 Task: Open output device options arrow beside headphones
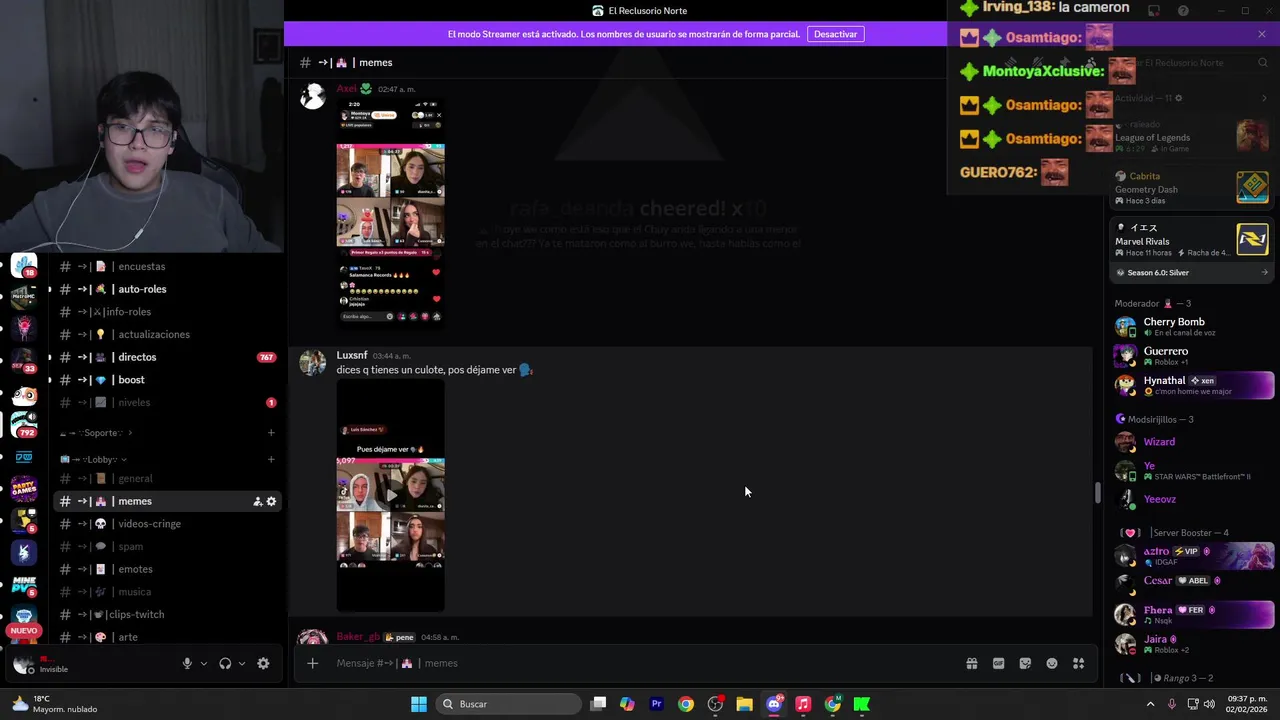point(242,663)
